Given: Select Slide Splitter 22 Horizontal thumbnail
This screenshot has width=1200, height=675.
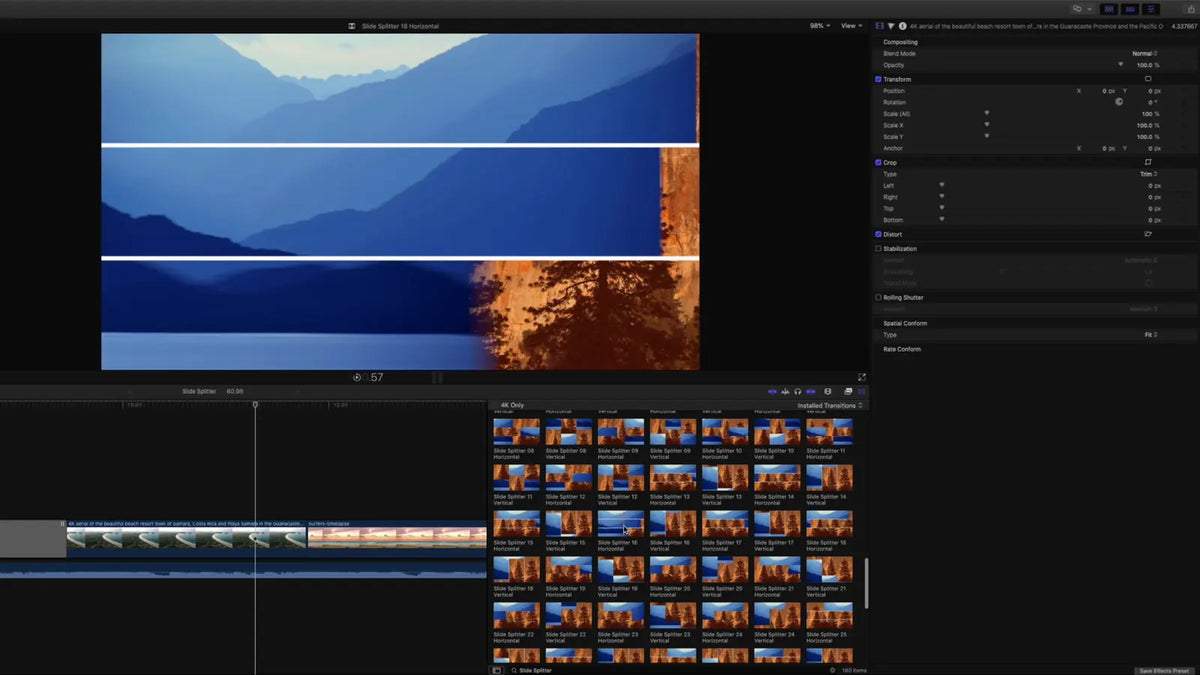Looking at the screenshot, I should pyautogui.click(x=517, y=615).
